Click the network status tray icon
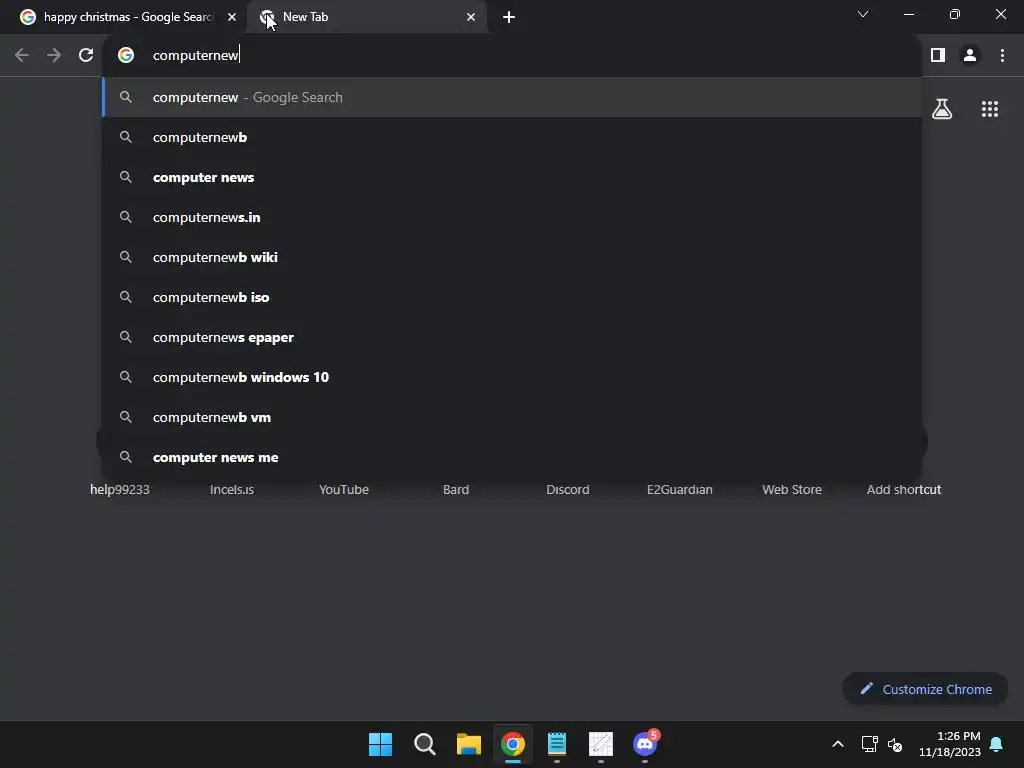 click(869, 744)
